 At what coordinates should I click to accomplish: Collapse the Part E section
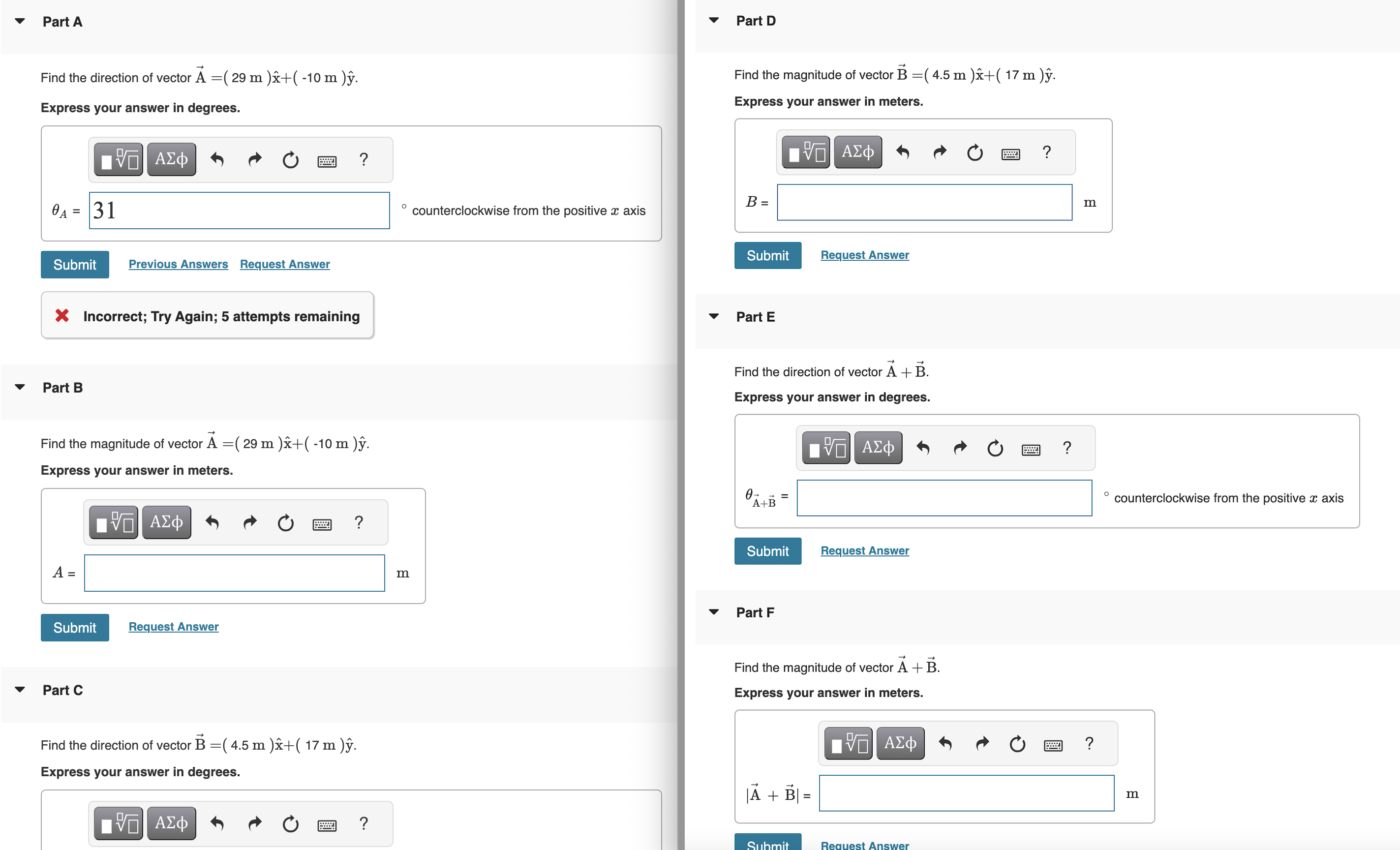(714, 316)
